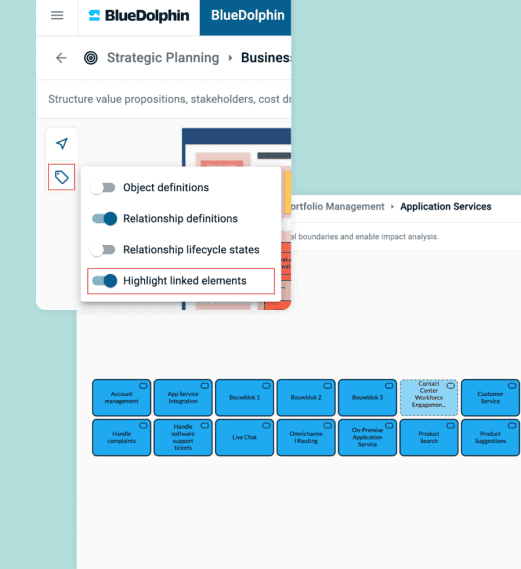Select the Bouwblok 3 element
The width and height of the screenshot is (521, 569).
pyautogui.click(x=368, y=397)
